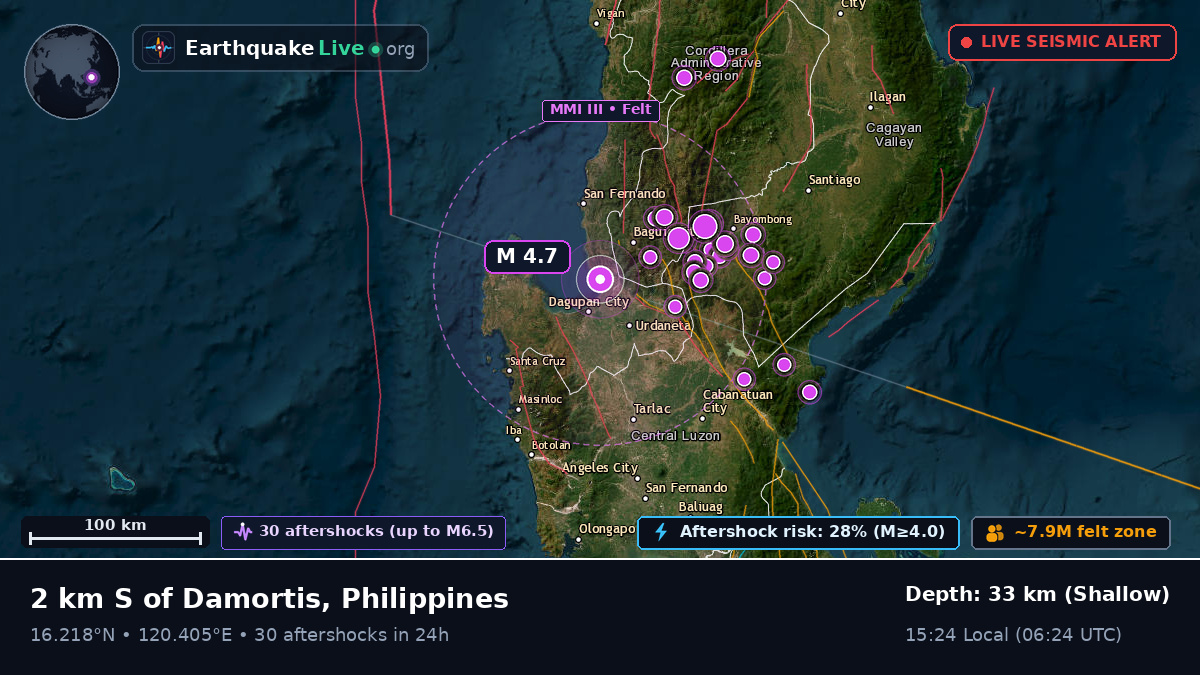The height and width of the screenshot is (675, 1200).
Task: Click the Olongapo map label
Action: (608, 528)
